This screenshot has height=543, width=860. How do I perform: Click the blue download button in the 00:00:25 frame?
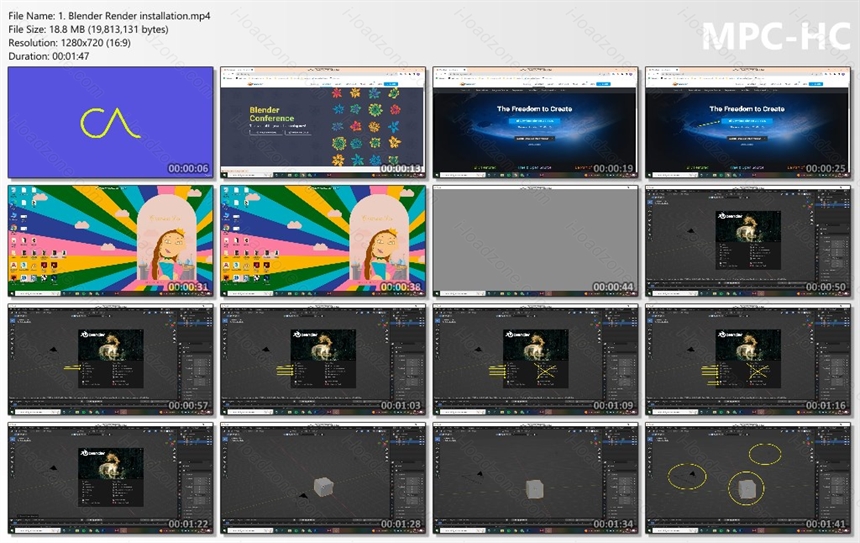coord(746,121)
